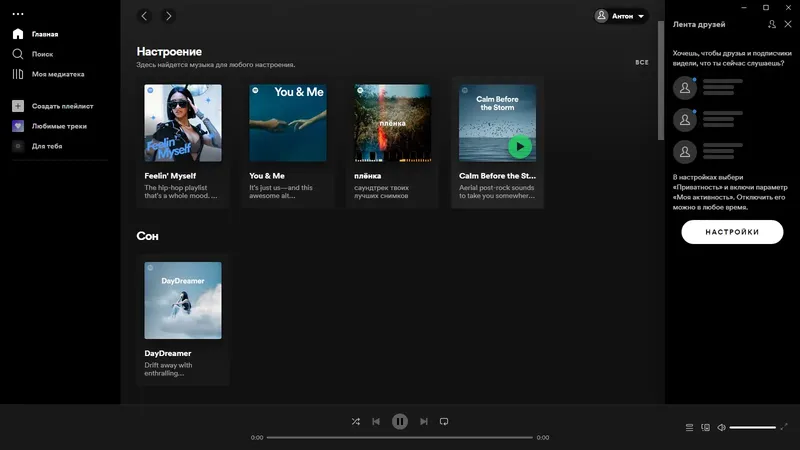The width and height of the screenshot is (800, 450).
Task: Open the Антон profile dropdown
Action: (x=621, y=16)
